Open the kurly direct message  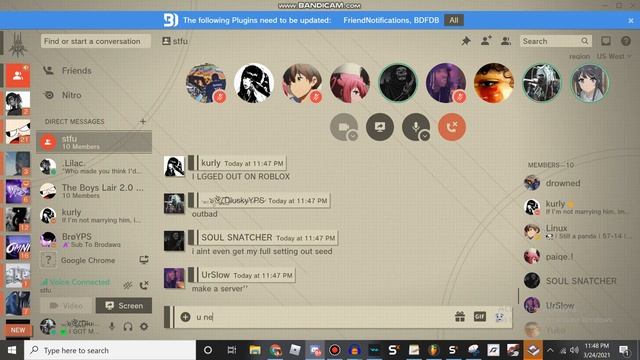pyautogui.click(x=94, y=216)
